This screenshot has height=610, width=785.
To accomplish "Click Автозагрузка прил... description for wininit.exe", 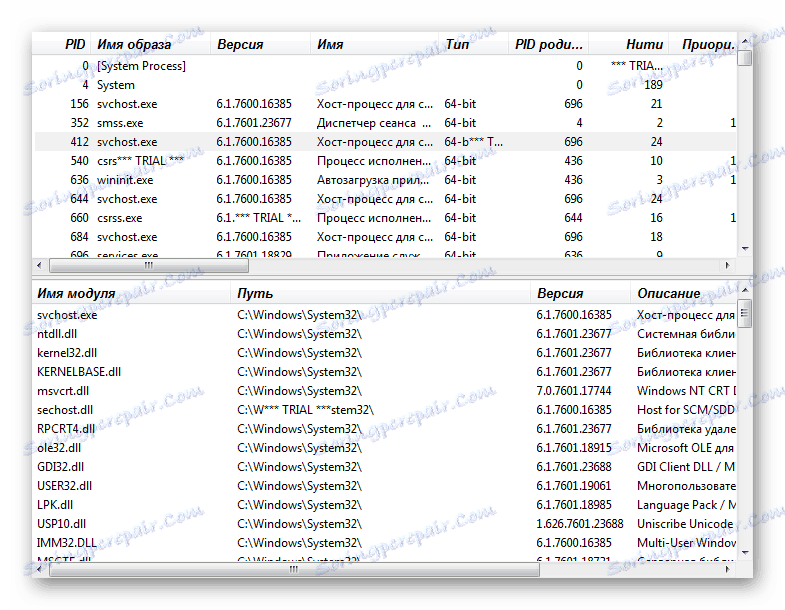I will click(x=373, y=180).
